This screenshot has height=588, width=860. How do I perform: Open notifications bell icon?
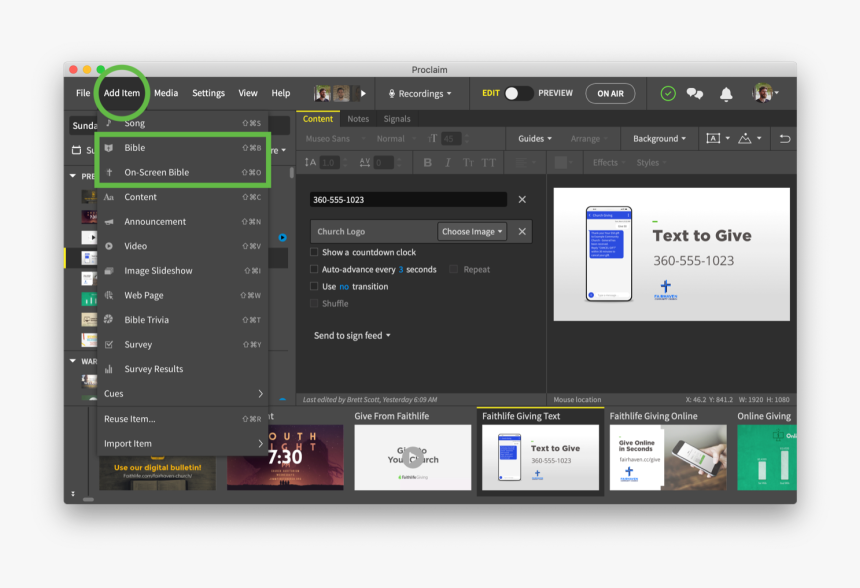[x=726, y=93]
